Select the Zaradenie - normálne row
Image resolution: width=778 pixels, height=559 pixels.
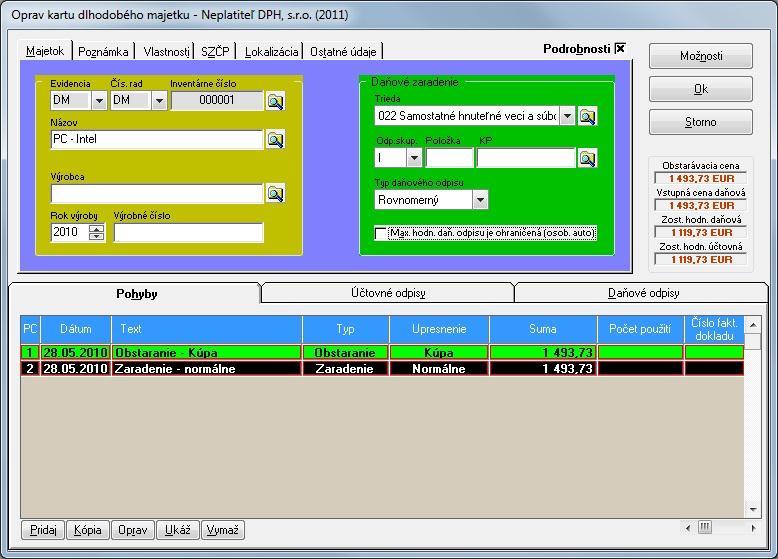pyautogui.click(x=382, y=369)
